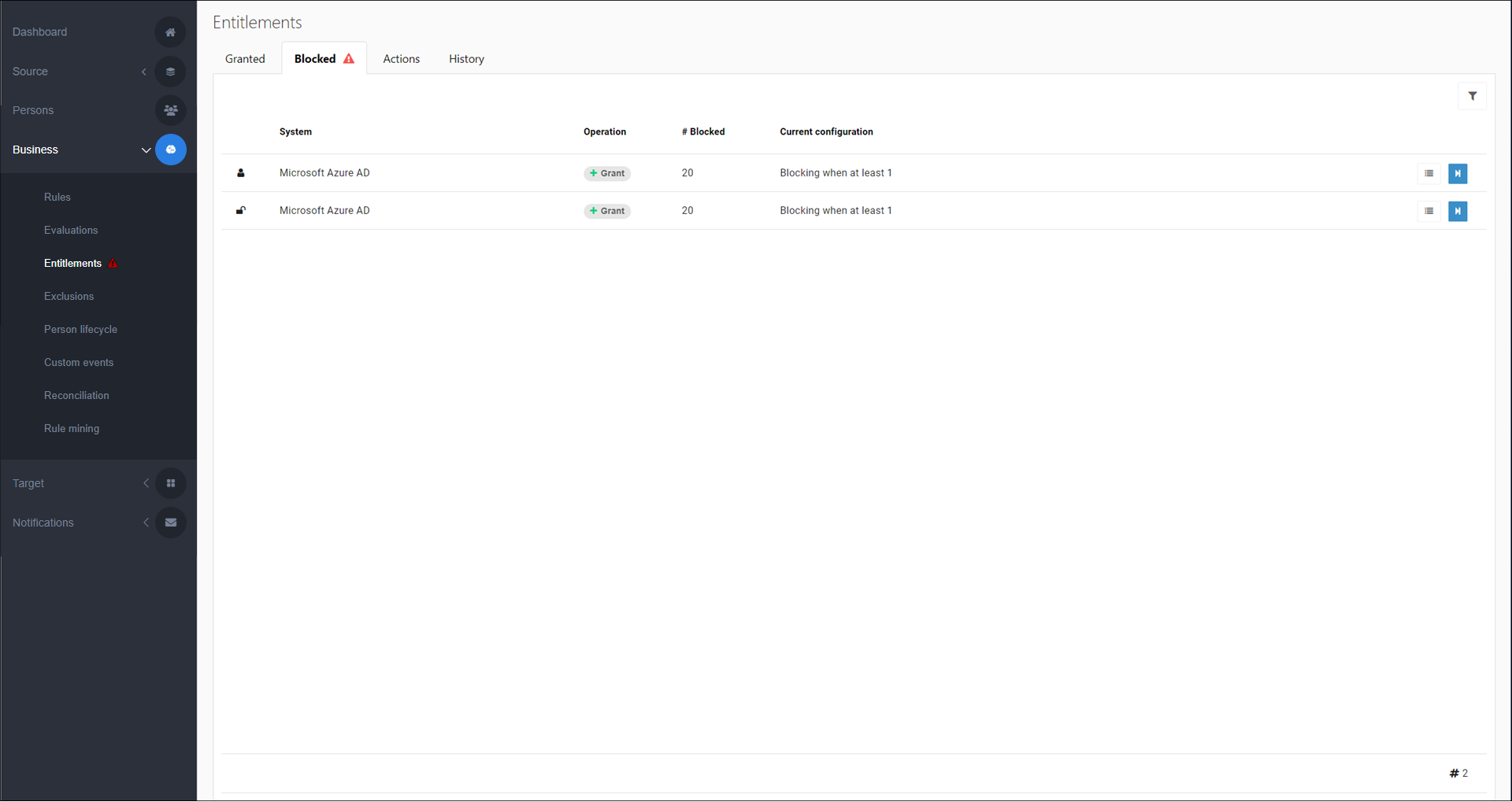Expand the Source menu chevron

pos(144,72)
